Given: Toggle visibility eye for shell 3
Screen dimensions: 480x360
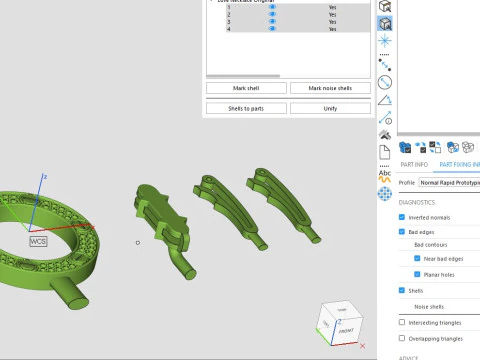Looking at the screenshot, I should pyautogui.click(x=272, y=22).
